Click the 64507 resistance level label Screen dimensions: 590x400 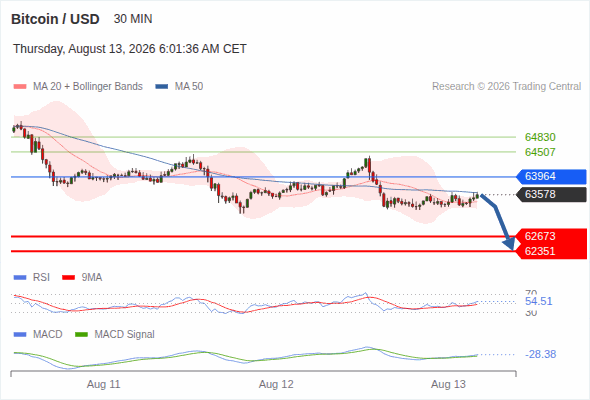(540, 152)
